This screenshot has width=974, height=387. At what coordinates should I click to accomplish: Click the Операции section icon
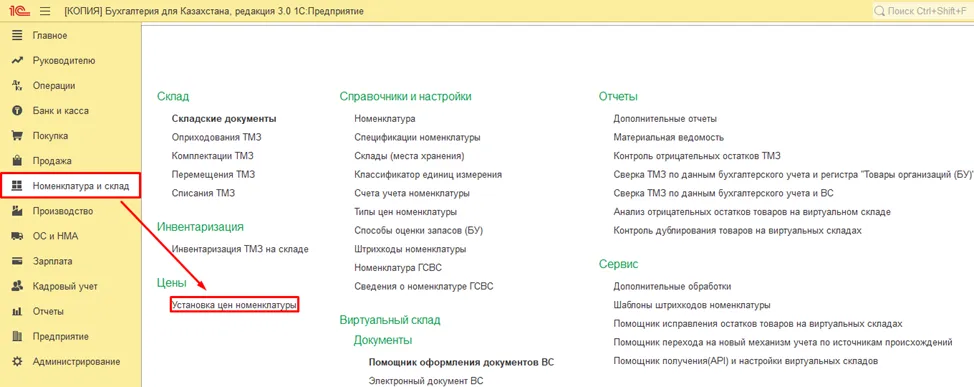tap(17, 86)
